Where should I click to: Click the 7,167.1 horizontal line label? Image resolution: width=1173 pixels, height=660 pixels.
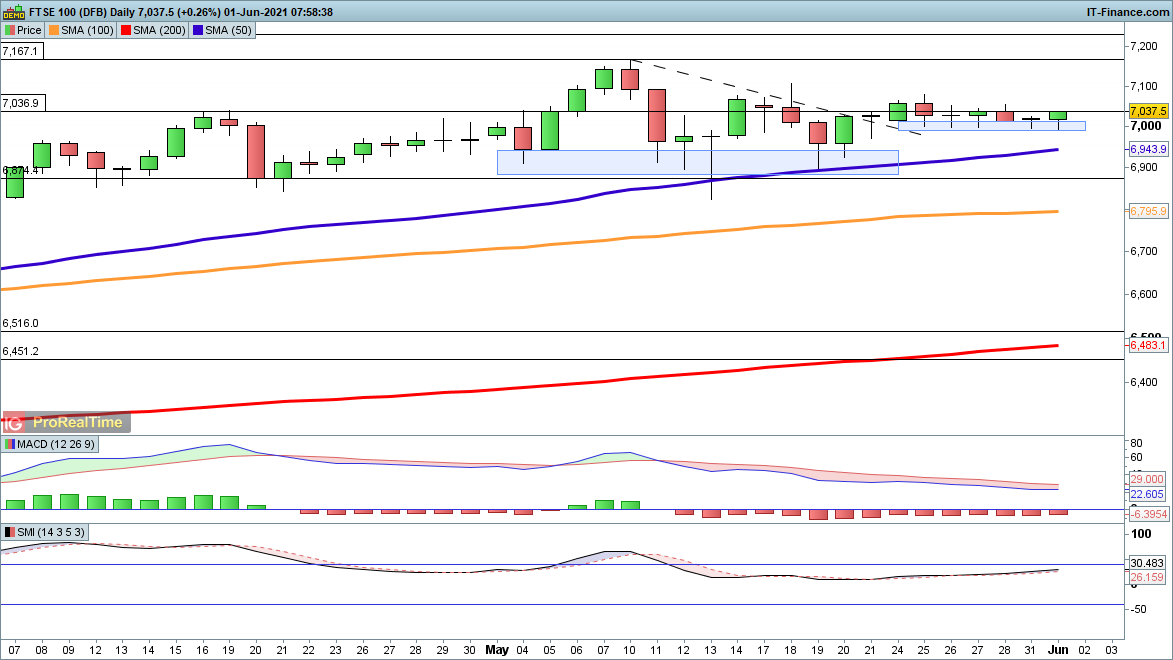pyautogui.click(x=21, y=50)
